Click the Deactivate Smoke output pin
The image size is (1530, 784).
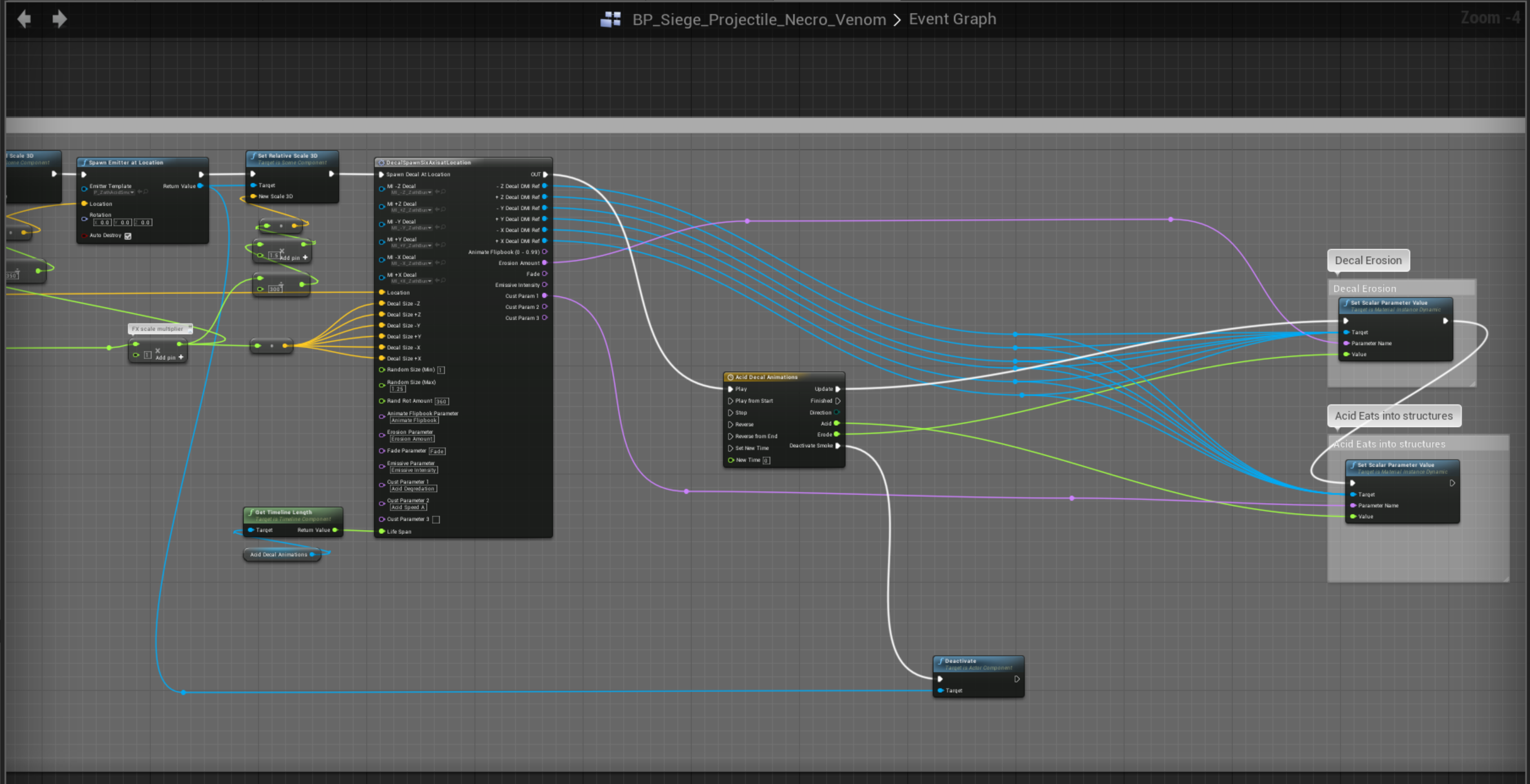(x=837, y=446)
